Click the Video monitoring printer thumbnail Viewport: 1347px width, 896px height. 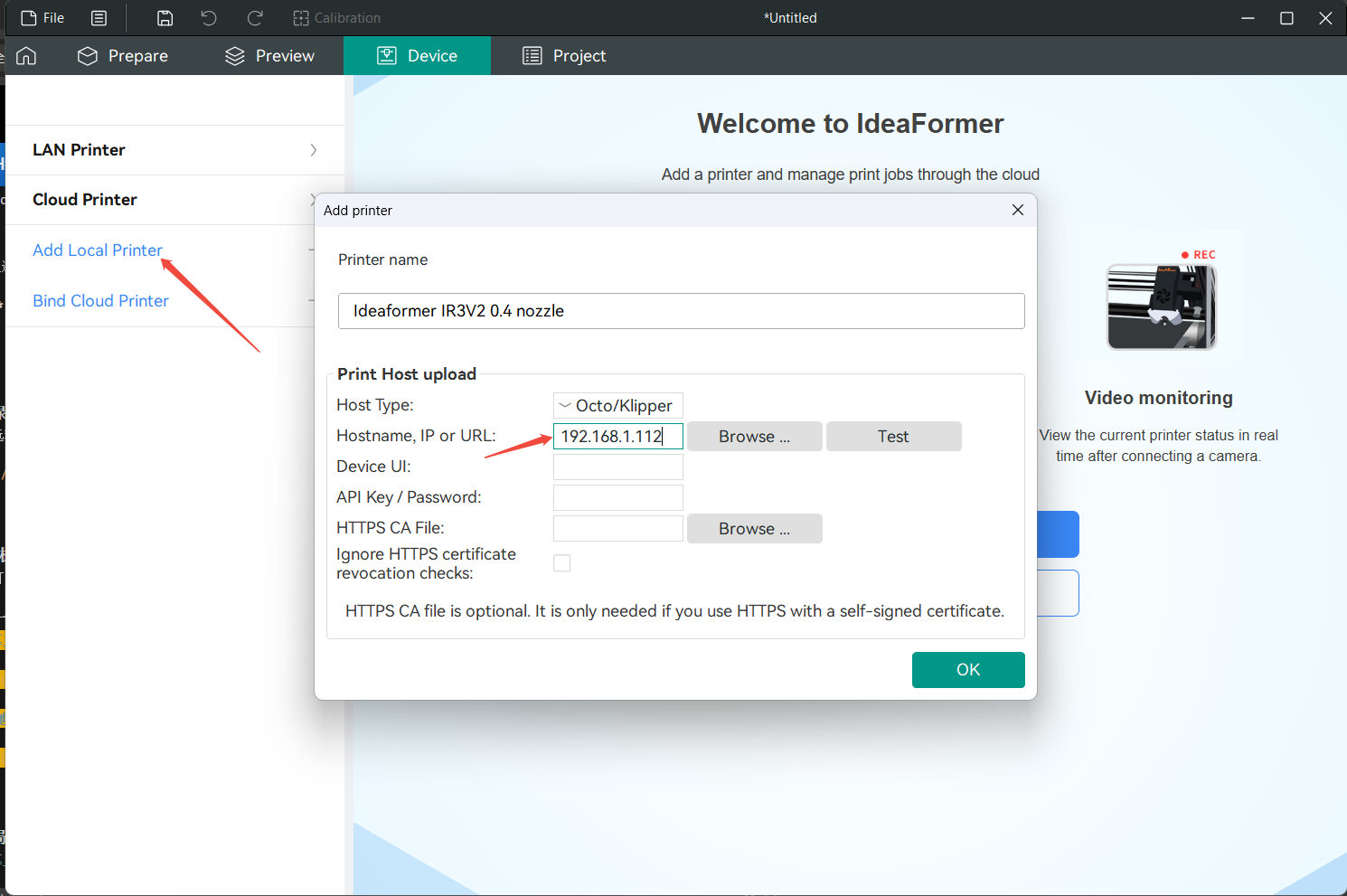point(1163,307)
